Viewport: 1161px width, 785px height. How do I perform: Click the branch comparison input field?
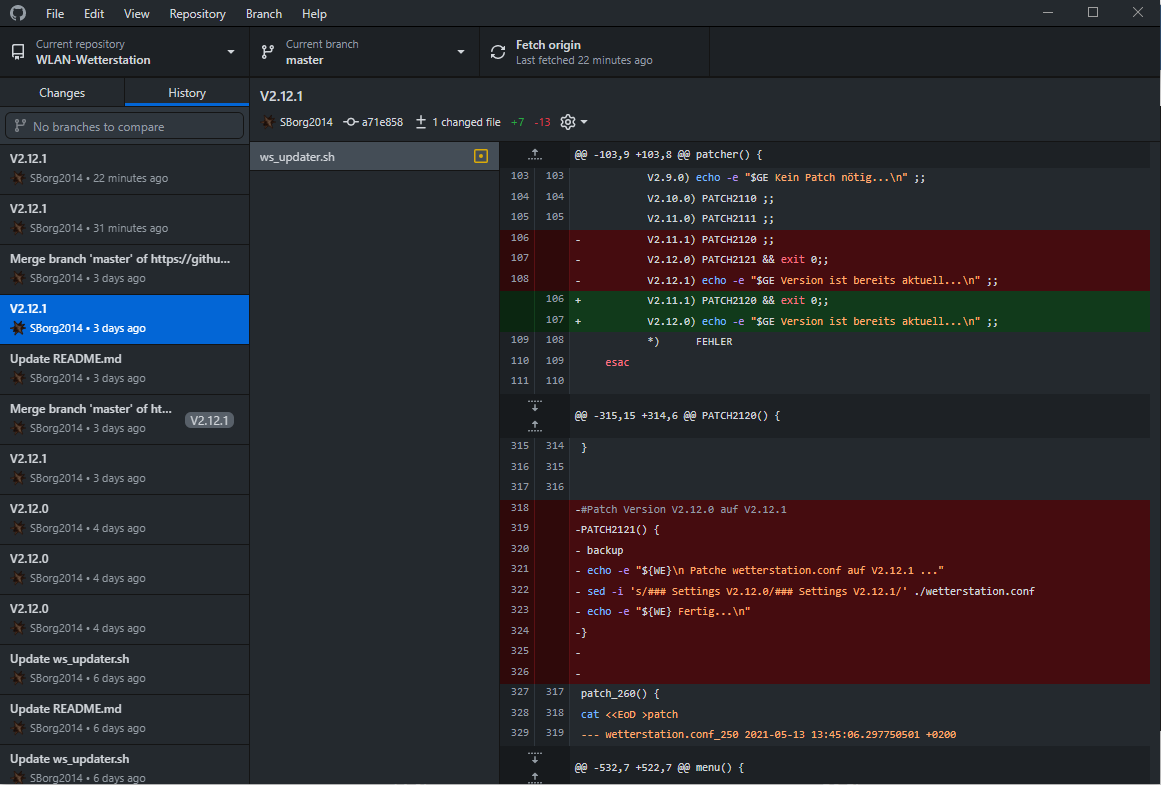(130, 126)
